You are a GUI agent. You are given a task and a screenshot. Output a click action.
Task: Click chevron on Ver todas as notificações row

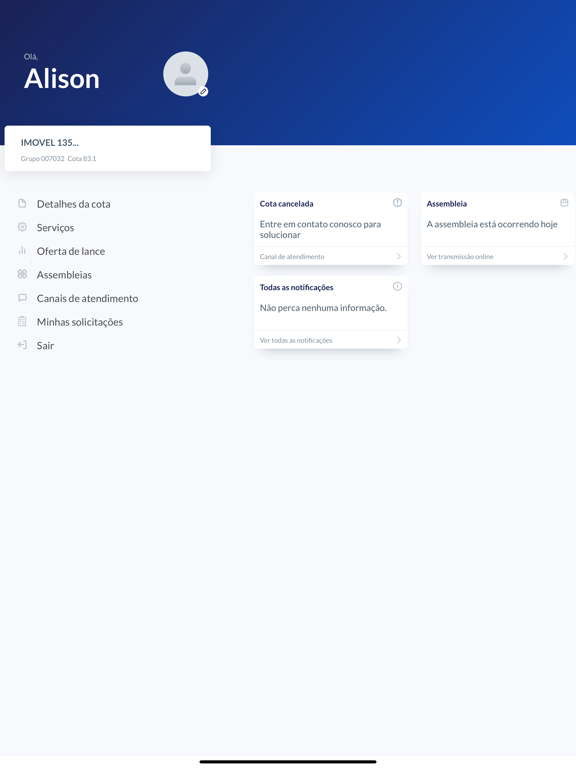pyautogui.click(x=399, y=340)
